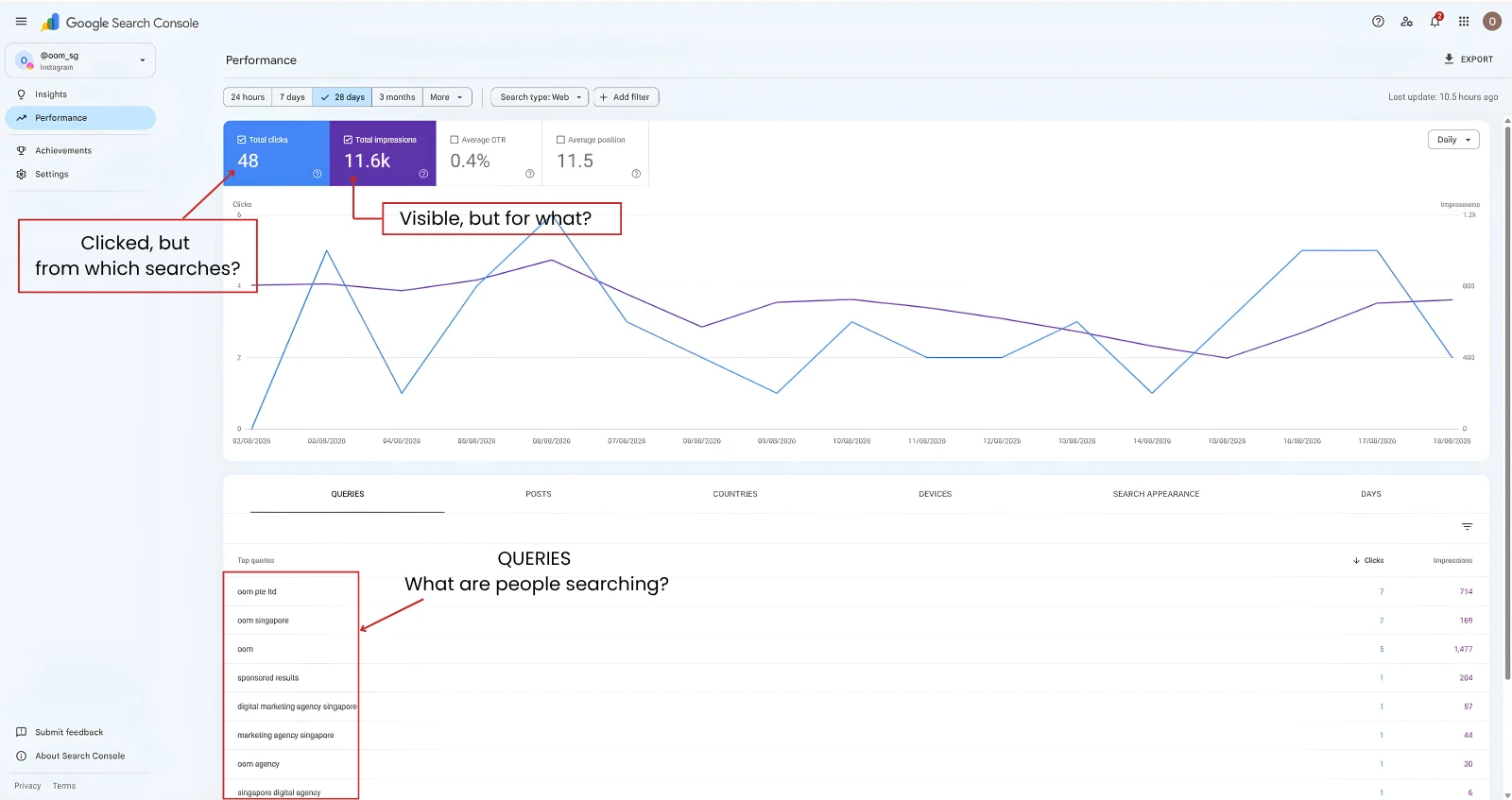The image size is (1512, 800).
Task: Open Insights in the sidebar
Action: point(80,94)
